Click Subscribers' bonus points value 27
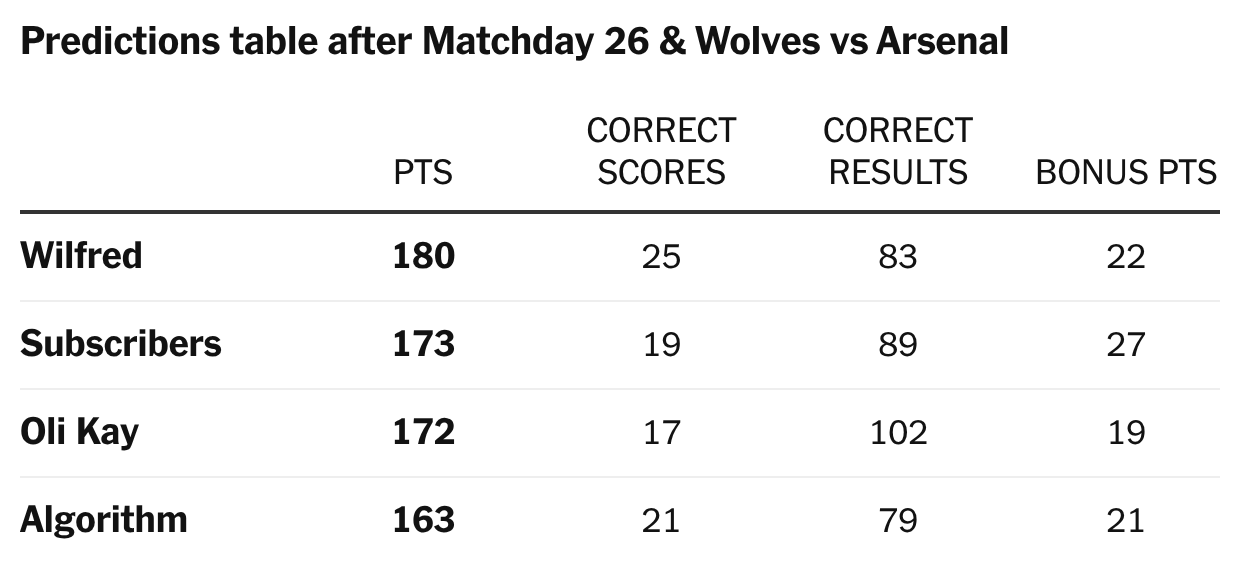1240x584 pixels. point(1126,345)
